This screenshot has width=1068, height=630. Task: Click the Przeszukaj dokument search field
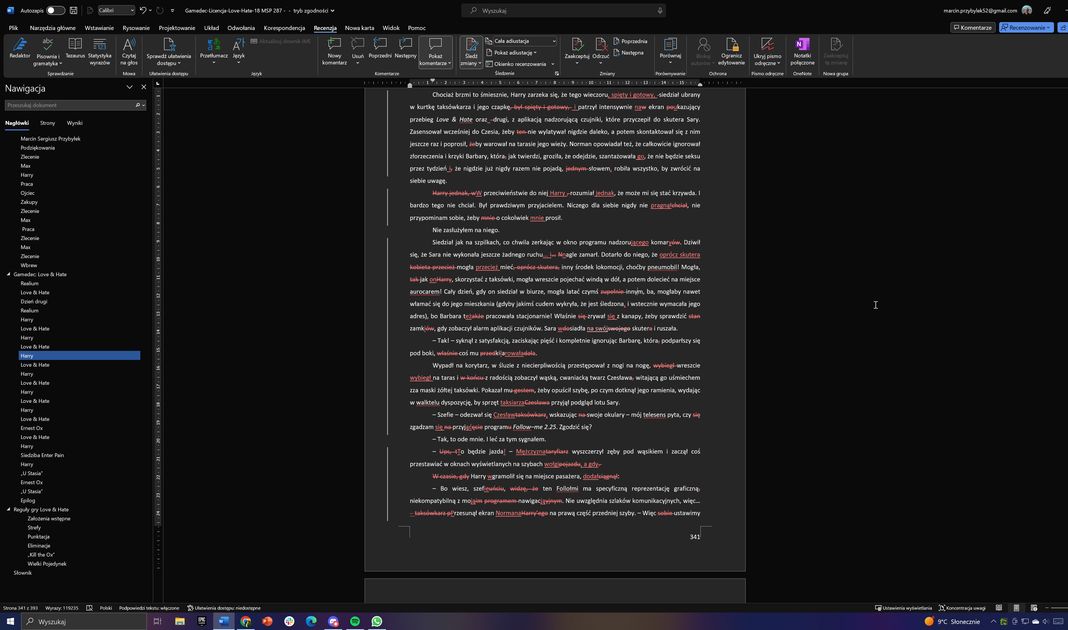coord(70,105)
